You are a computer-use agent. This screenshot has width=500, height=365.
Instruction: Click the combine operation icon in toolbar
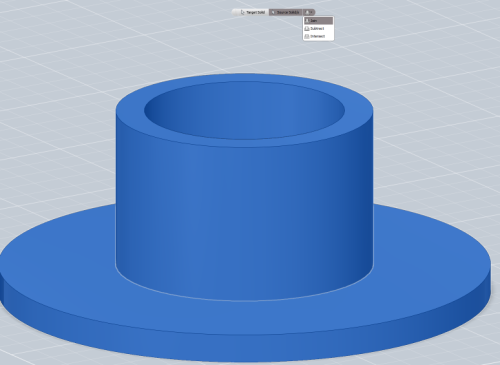pyautogui.click(x=307, y=12)
